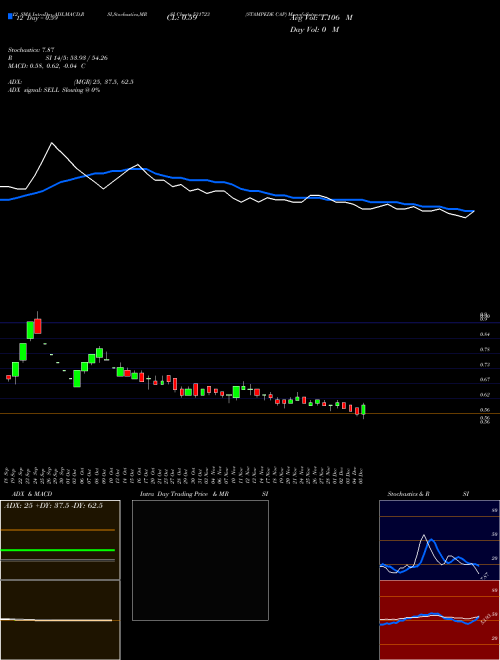This screenshot has height=660, width=500.
Task: Click the green line in the ADX panel
Action: (58, 550)
